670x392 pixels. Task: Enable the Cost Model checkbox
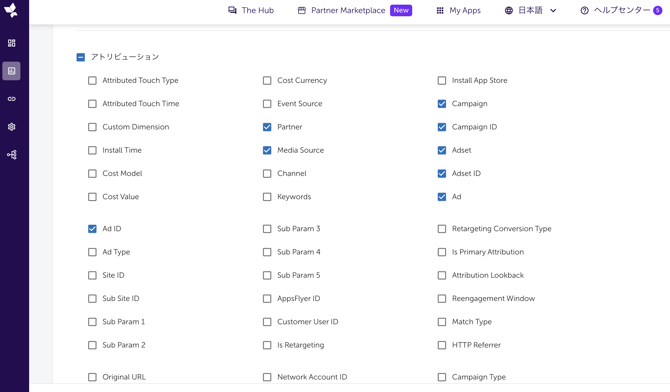pyautogui.click(x=92, y=174)
